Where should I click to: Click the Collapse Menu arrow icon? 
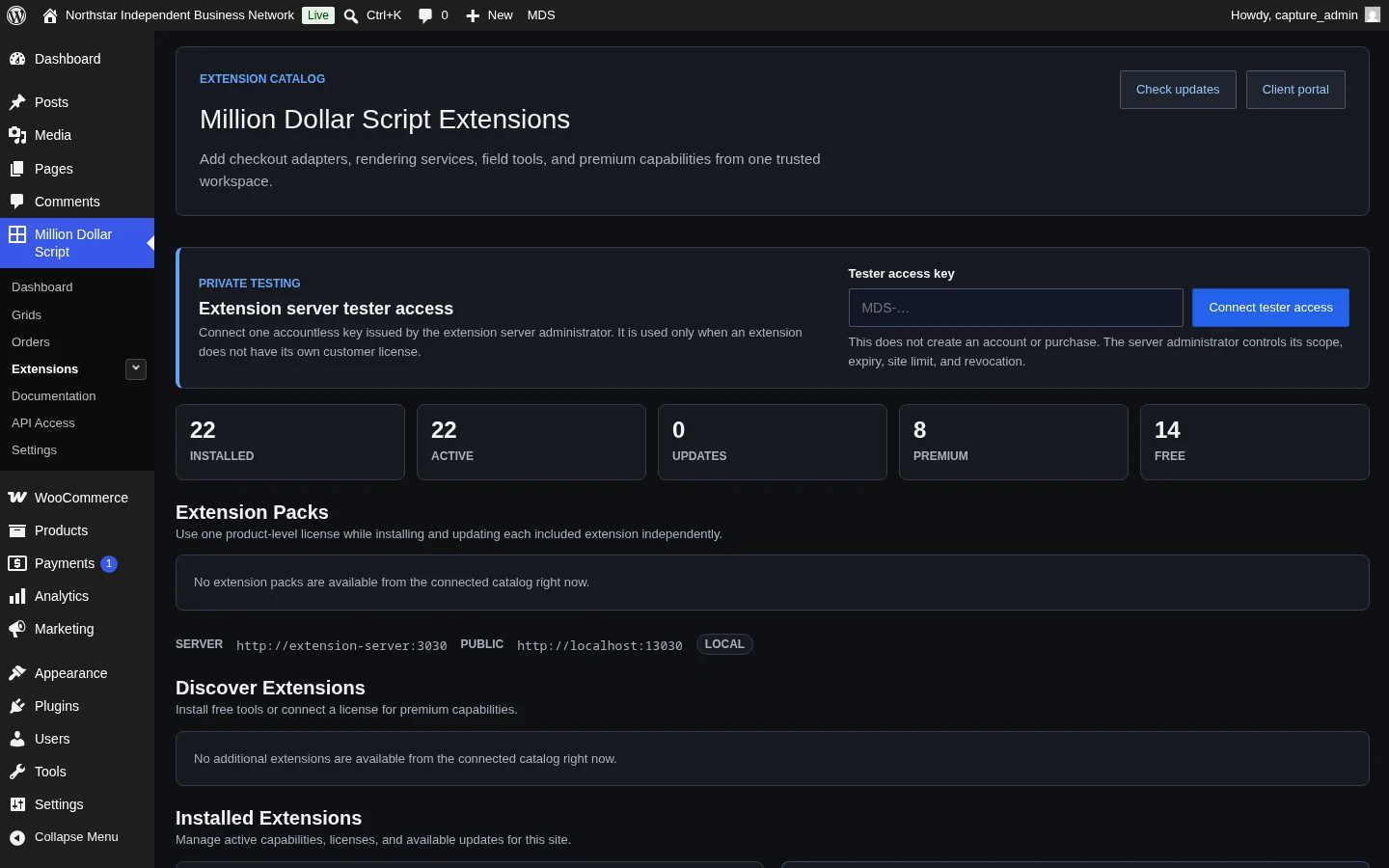(x=17, y=837)
